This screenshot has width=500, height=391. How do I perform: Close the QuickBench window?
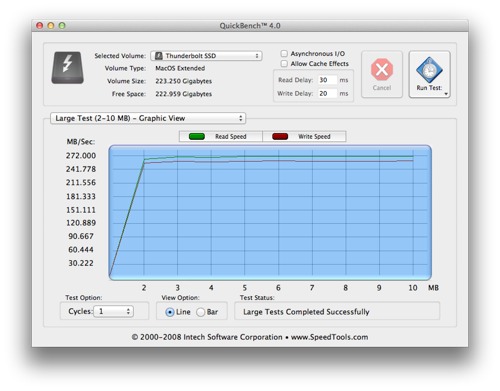(x=40, y=25)
